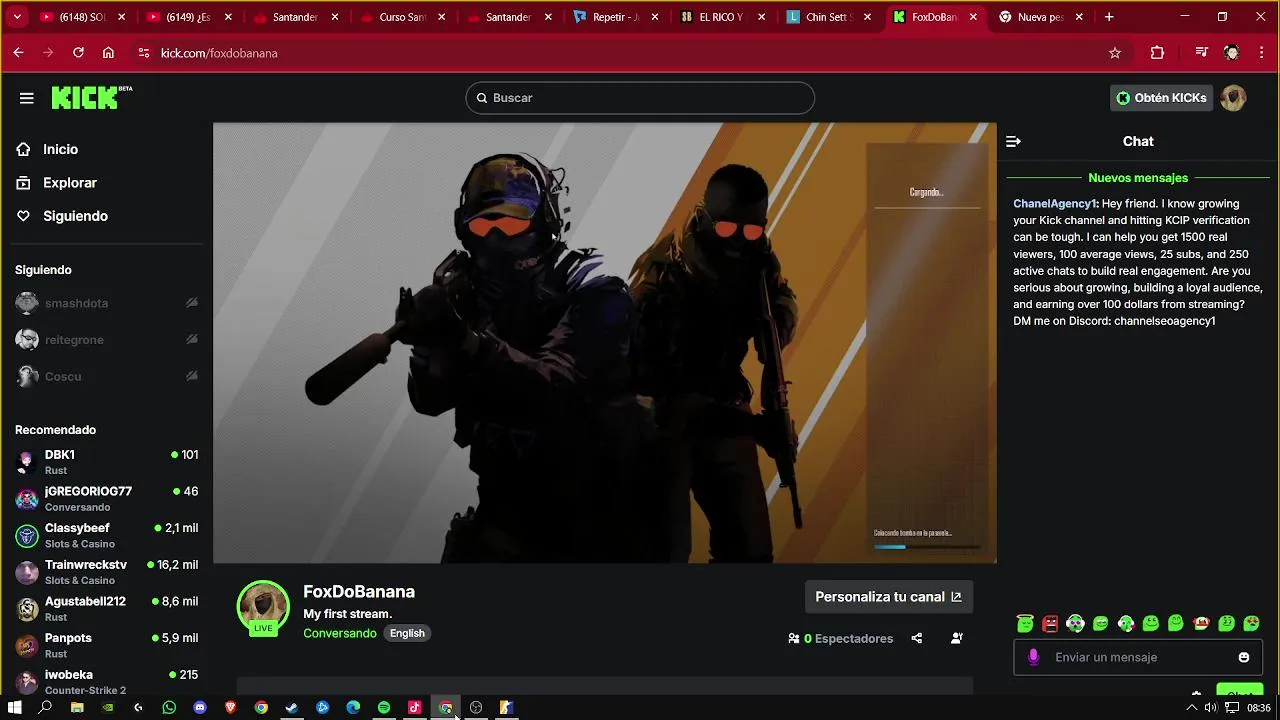This screenshot has width=1280, height=720.
Task: Click the Nuevos mensajes notice
Action: point(1138,178)
